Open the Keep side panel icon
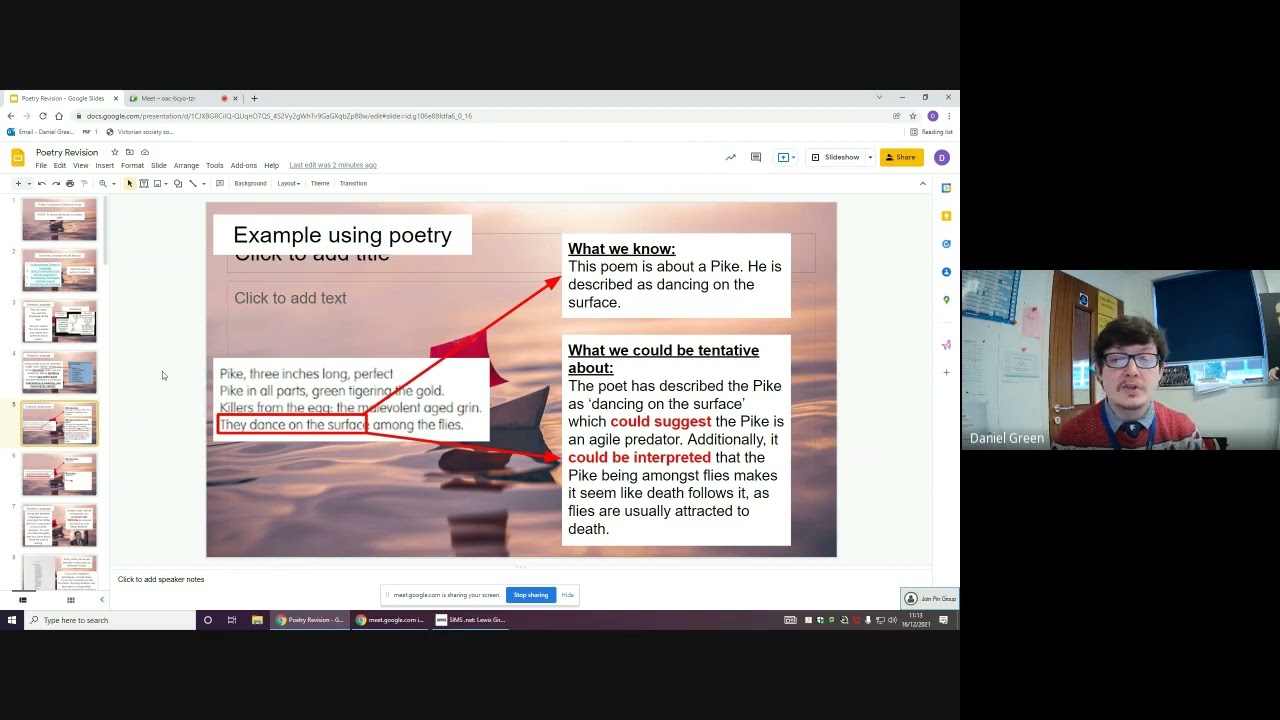1280x720 pixels. click(946, 216)
